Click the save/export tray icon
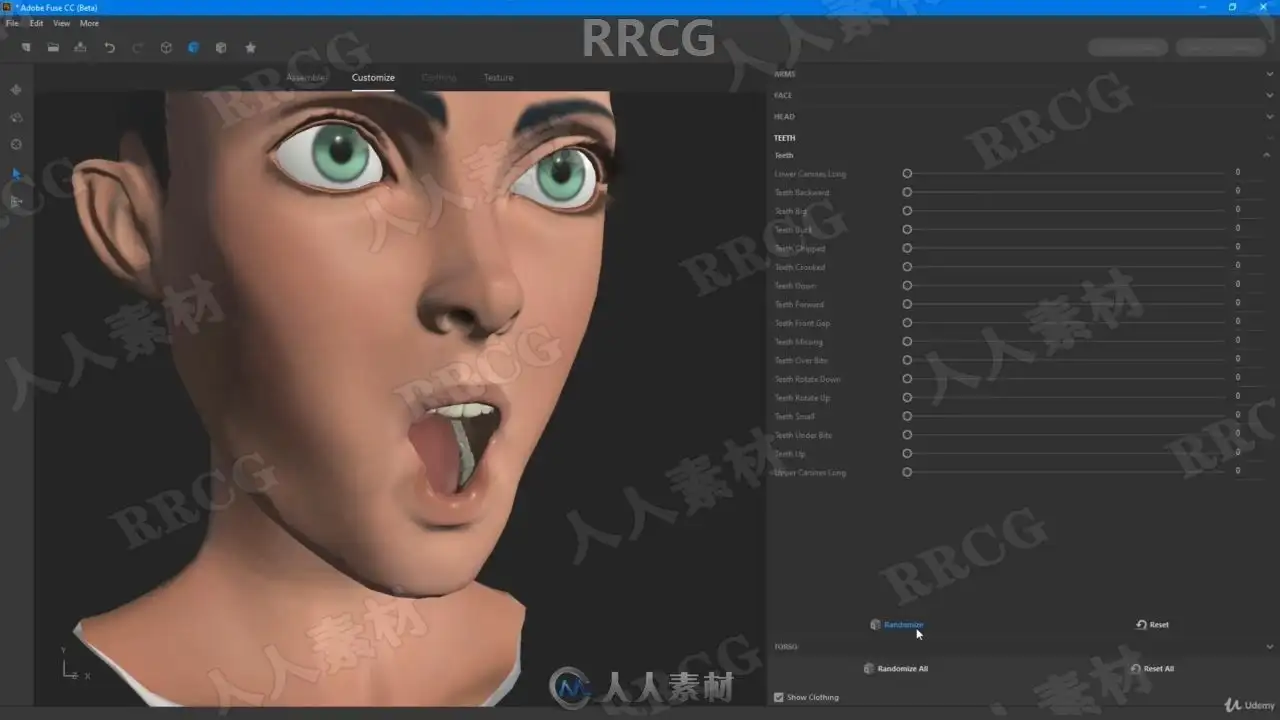 point(80,47)
